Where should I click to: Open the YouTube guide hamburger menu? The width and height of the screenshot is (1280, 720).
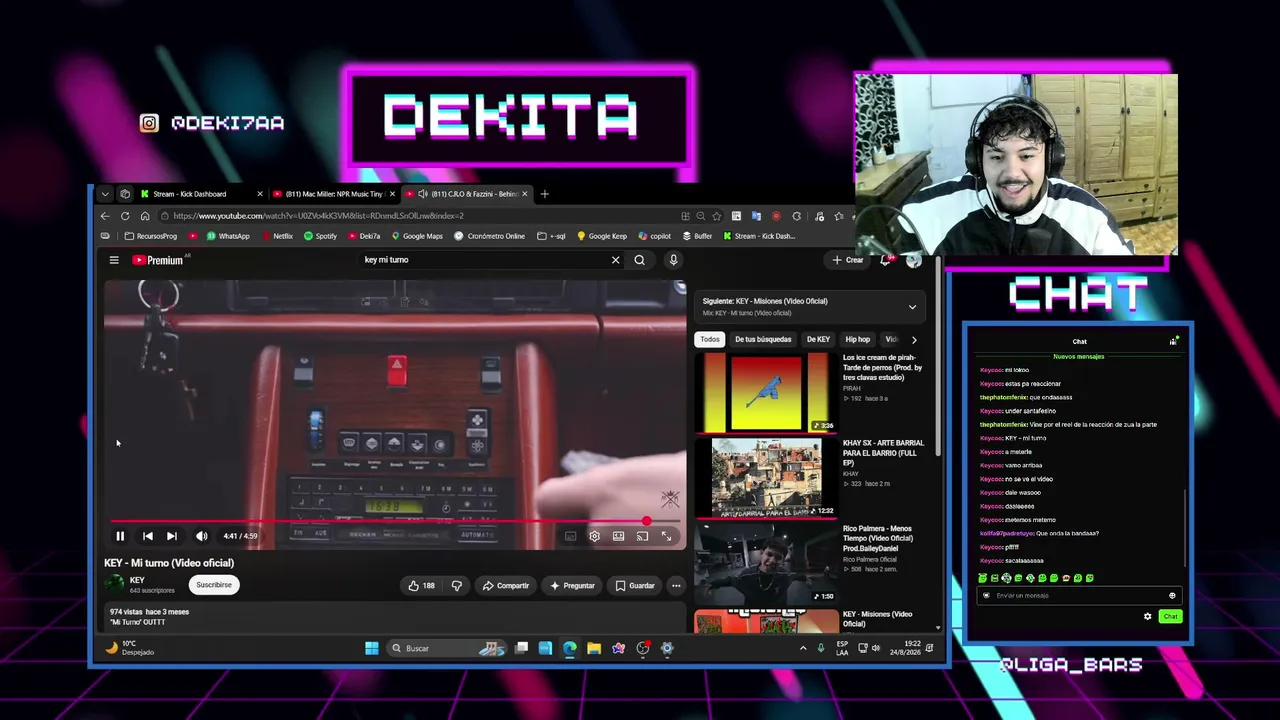tap(114, 260)
